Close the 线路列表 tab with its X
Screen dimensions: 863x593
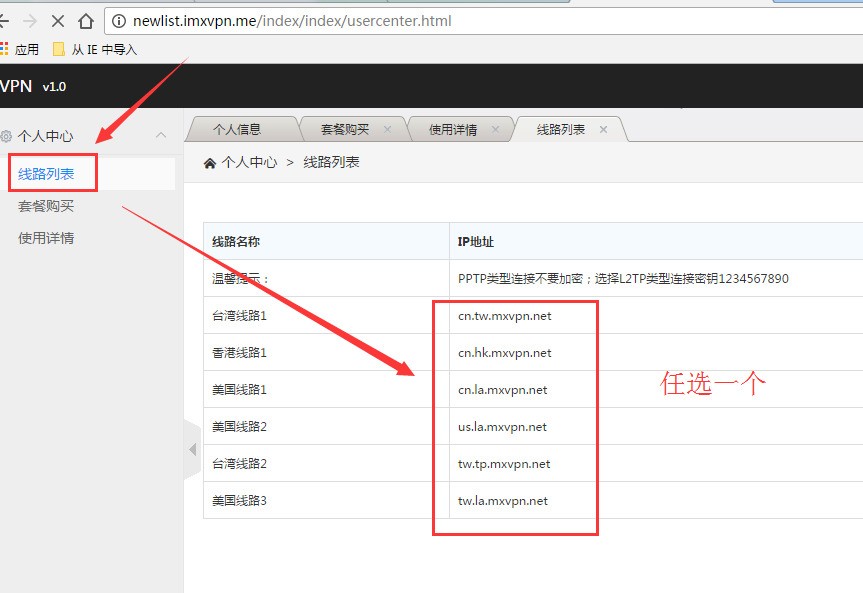coord(603,129)
